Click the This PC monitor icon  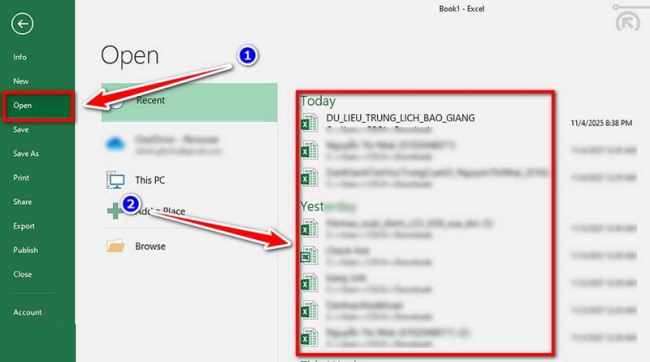click(x=116, y=180)
